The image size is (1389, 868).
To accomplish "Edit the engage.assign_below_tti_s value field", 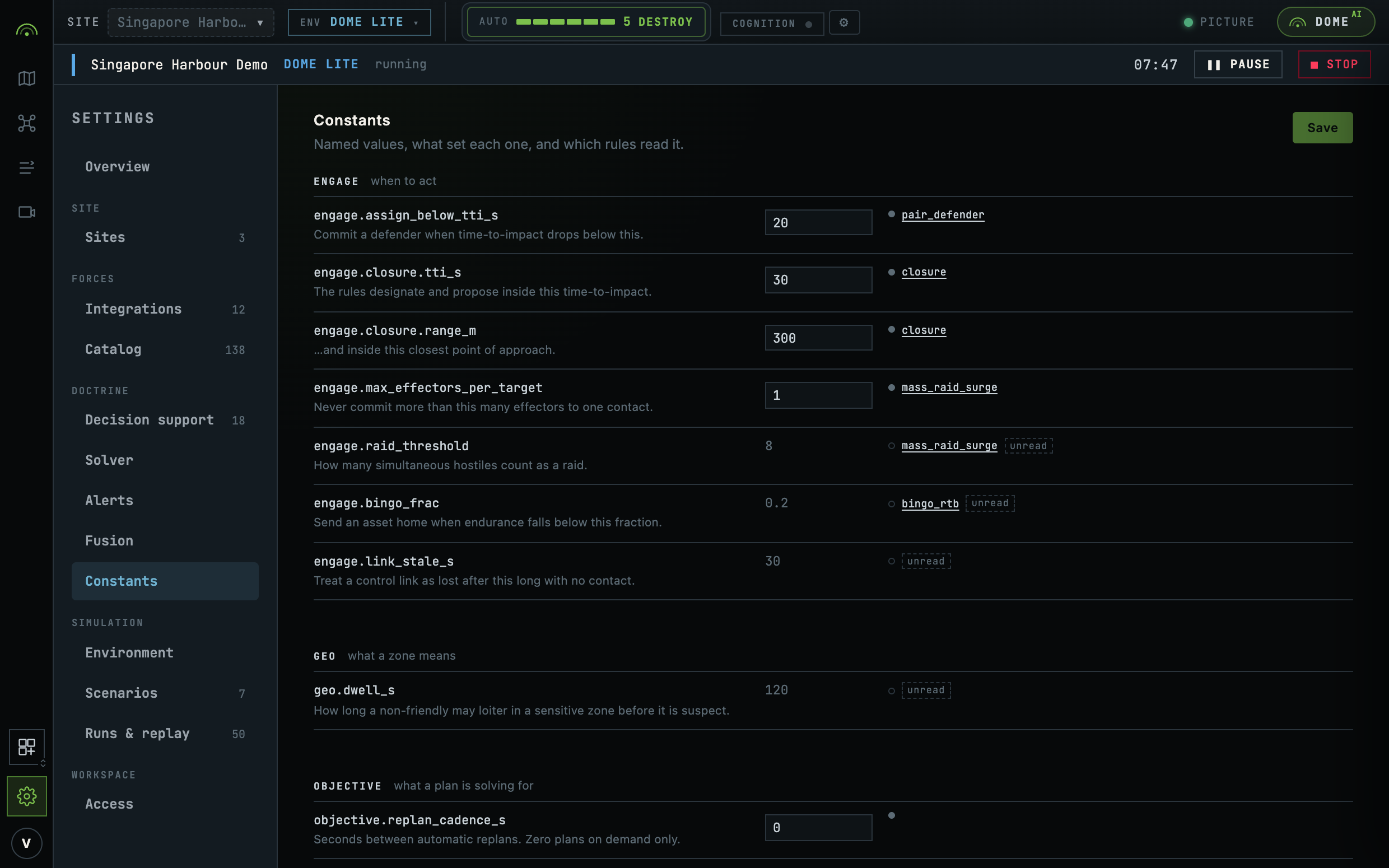I will (818, 222).
